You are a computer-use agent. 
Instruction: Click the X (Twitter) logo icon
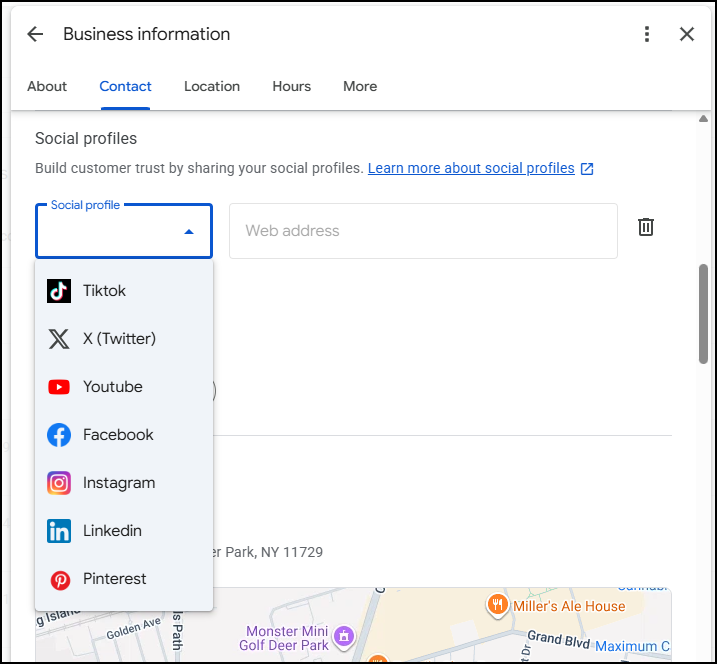coord(59,339)
